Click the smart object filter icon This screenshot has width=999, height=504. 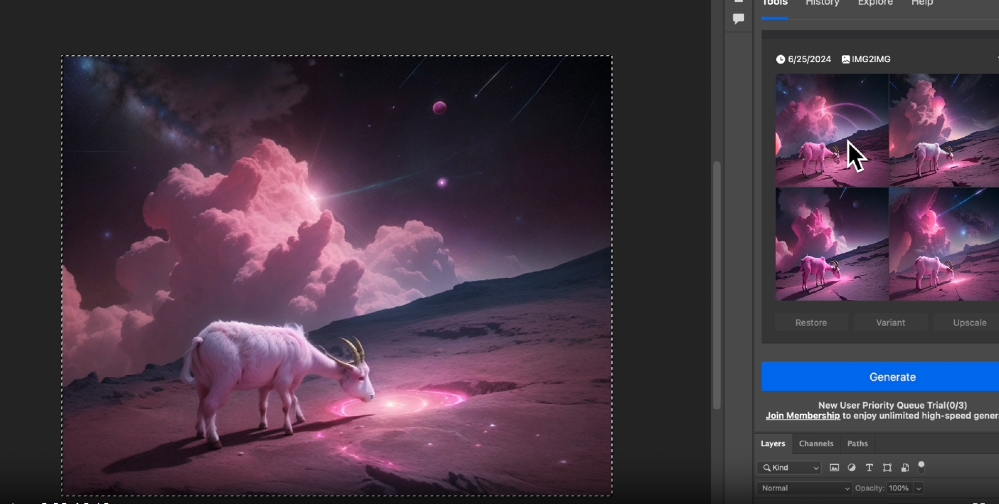click(904, 467)
